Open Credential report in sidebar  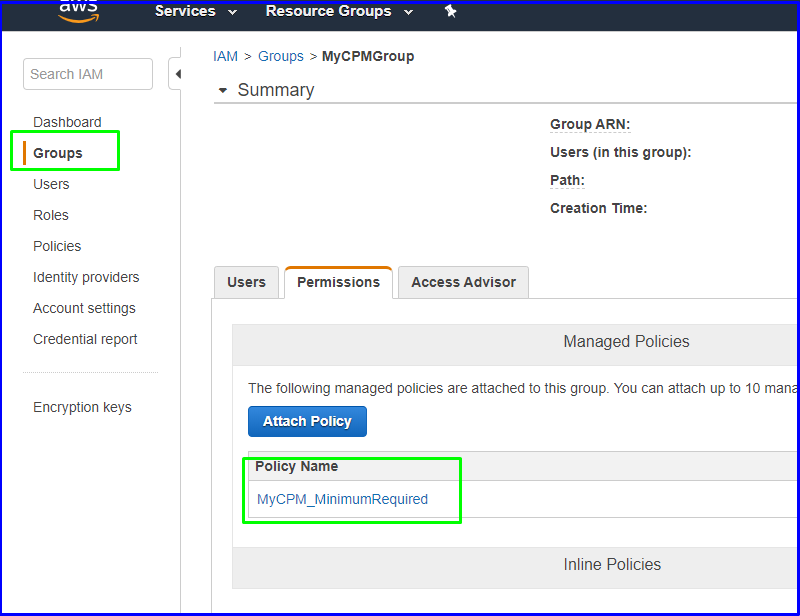click(x=85, y=339)
